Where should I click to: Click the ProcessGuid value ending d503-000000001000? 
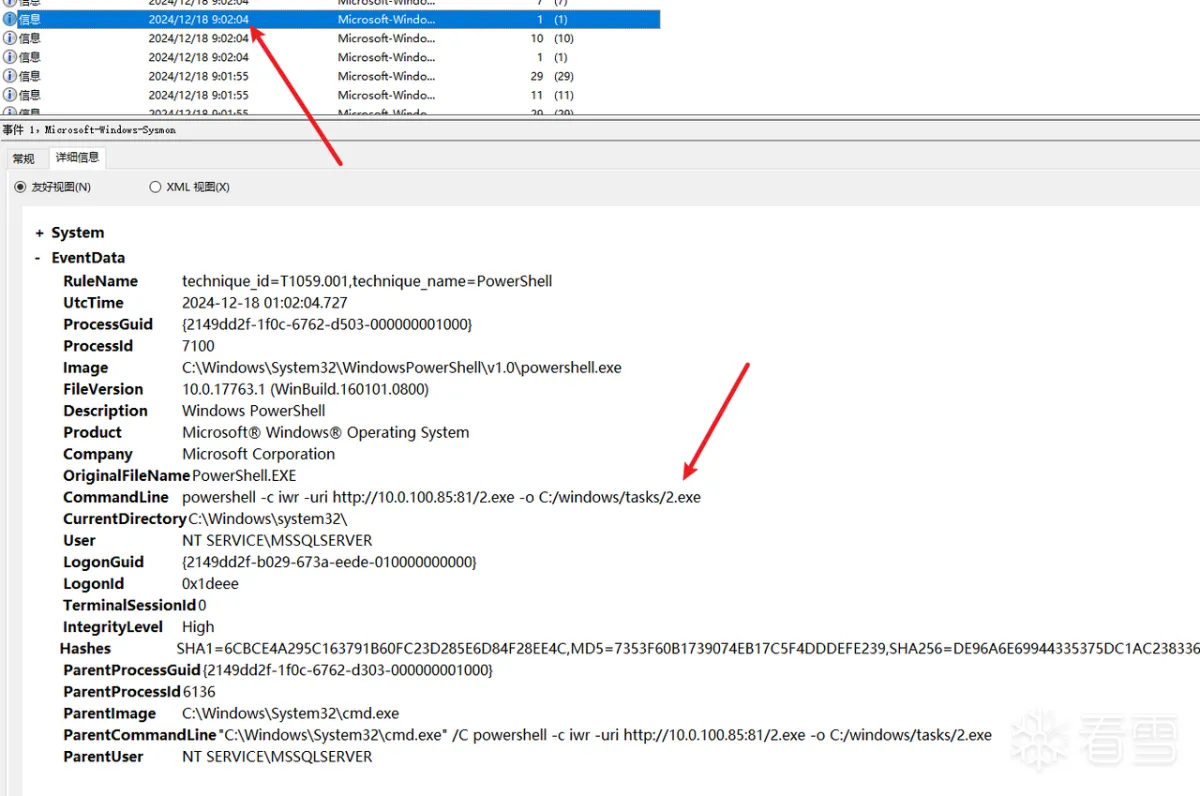click(x=327, y=325)
